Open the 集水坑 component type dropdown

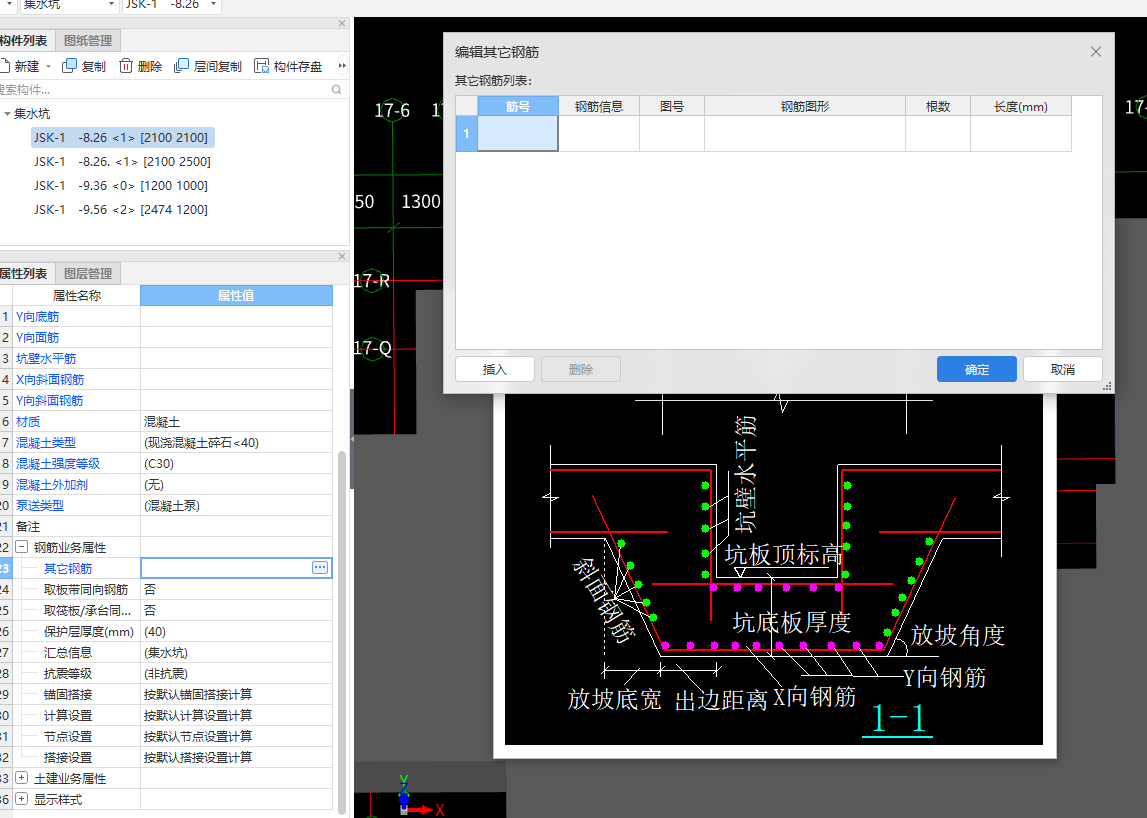click(x=111, y=4)
